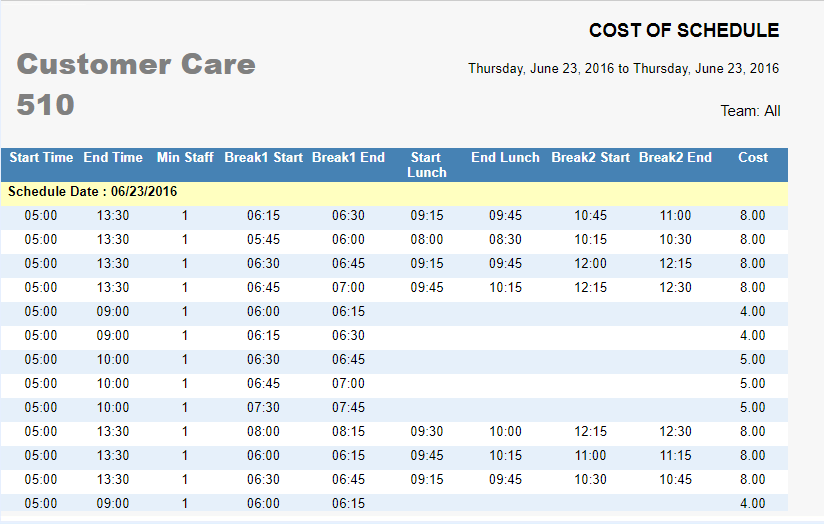The width and height of the screenshot is (824, 524).
Task: Select the 07:45 Break1 End cell
Action: point(348,408)
